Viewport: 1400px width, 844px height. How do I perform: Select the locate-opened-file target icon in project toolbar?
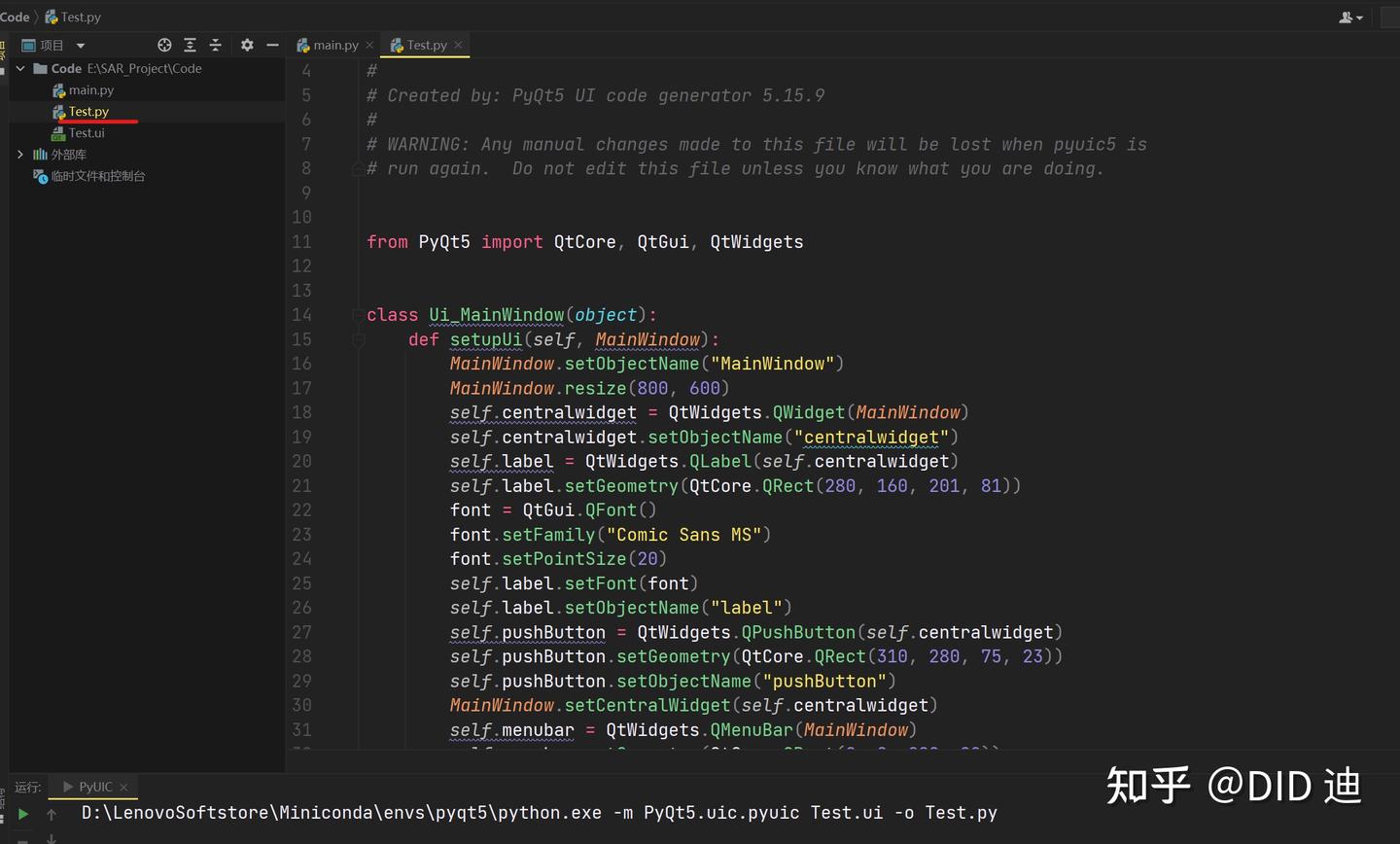click(x=164, y=45)
